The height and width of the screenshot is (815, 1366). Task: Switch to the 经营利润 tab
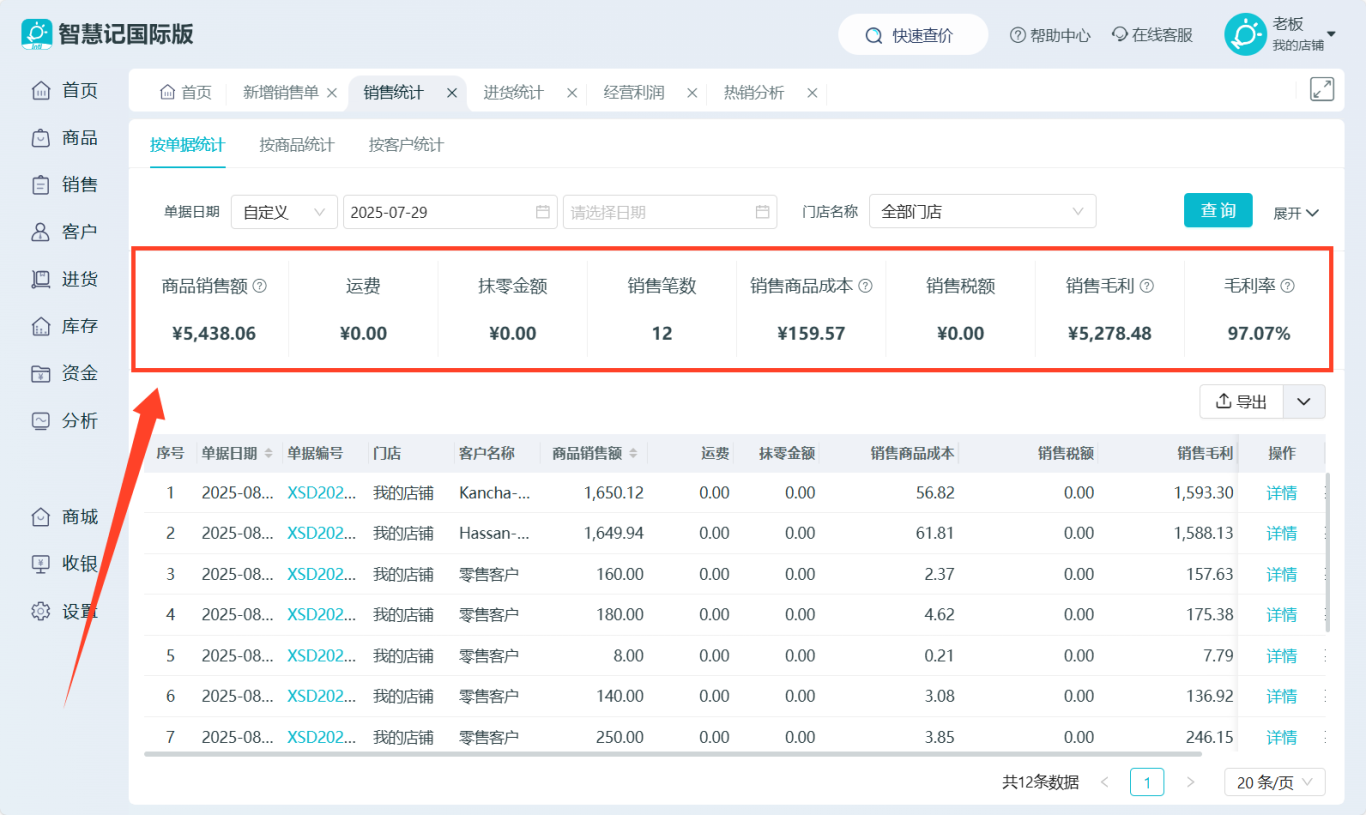coord(634,93)
